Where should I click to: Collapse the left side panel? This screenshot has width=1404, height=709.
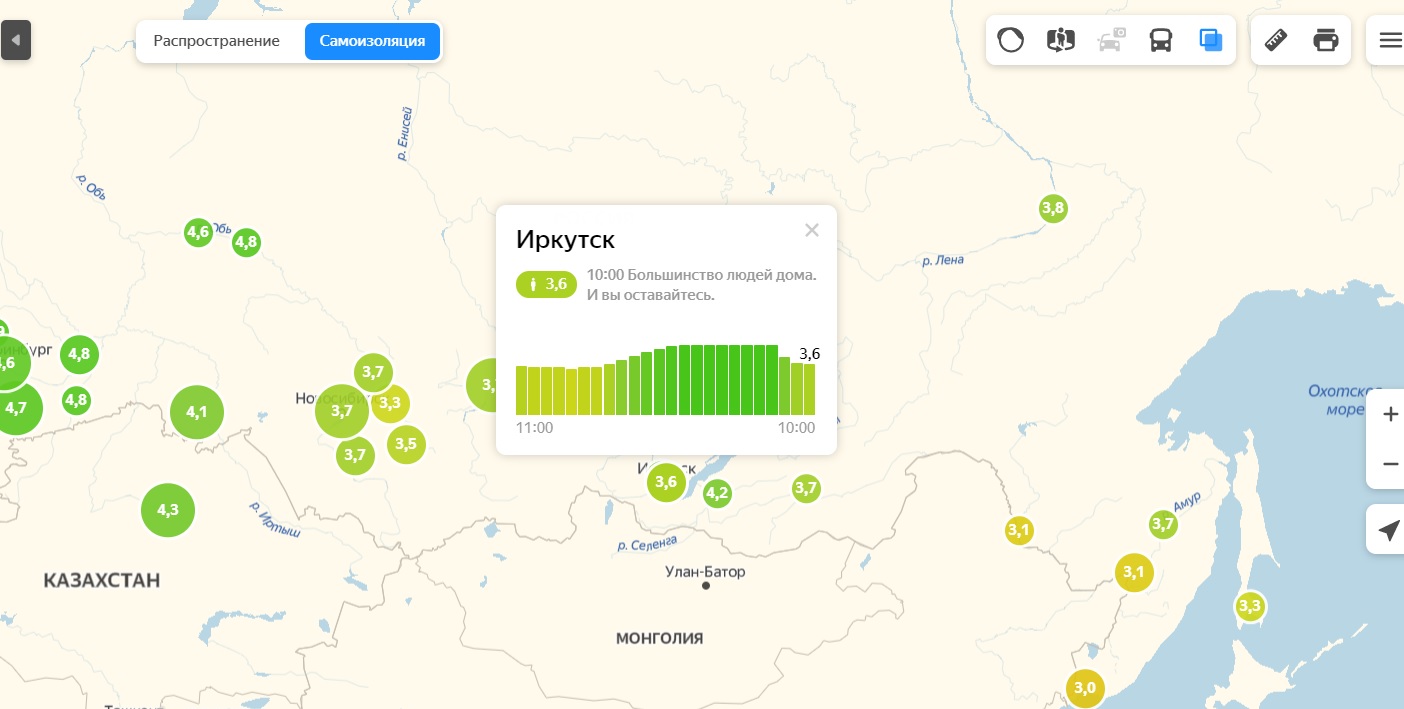(x=16, y=40)
